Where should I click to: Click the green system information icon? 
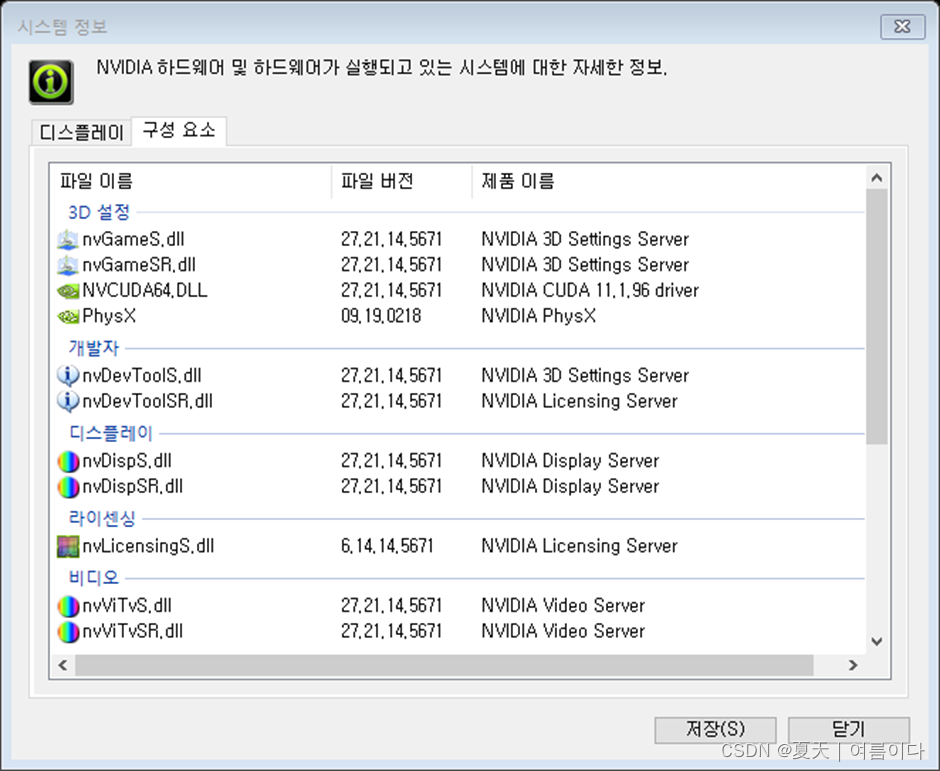[x=51, y=82]
